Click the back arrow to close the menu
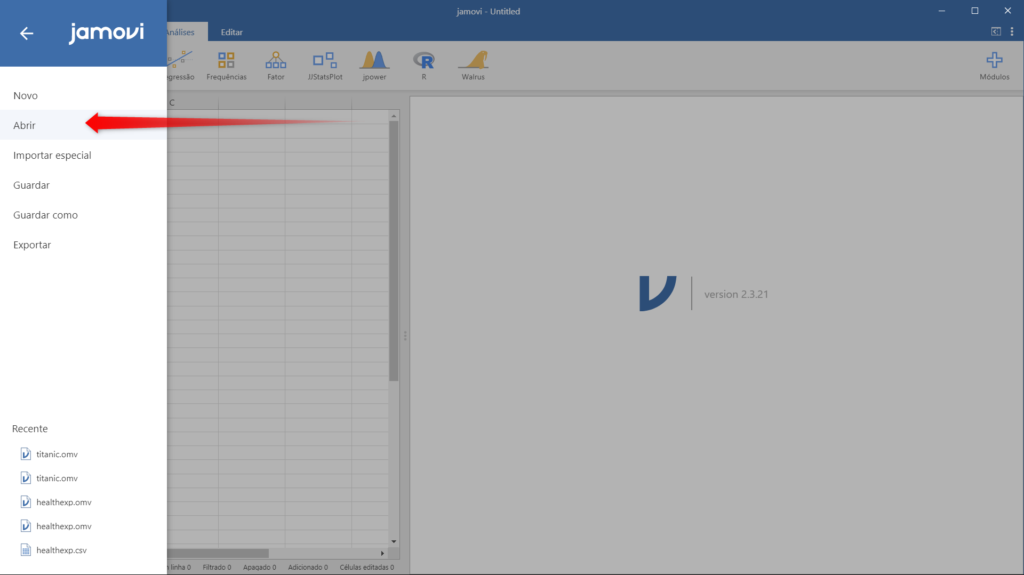This screenshot has width=1024, height=575. coord(26,33)
